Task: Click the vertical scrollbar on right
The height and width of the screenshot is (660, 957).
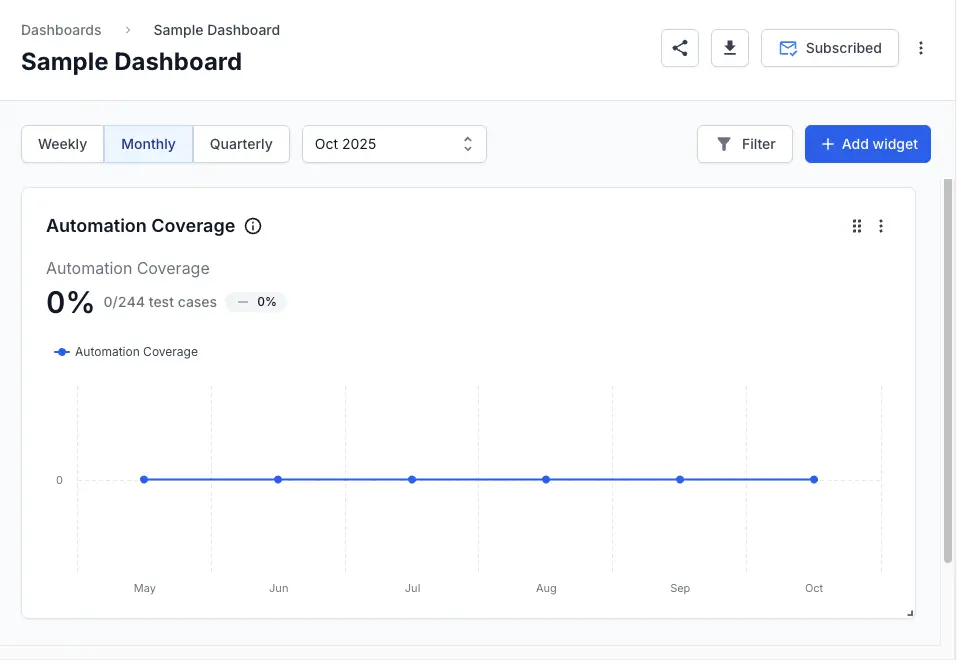Action: coord(948,370)
